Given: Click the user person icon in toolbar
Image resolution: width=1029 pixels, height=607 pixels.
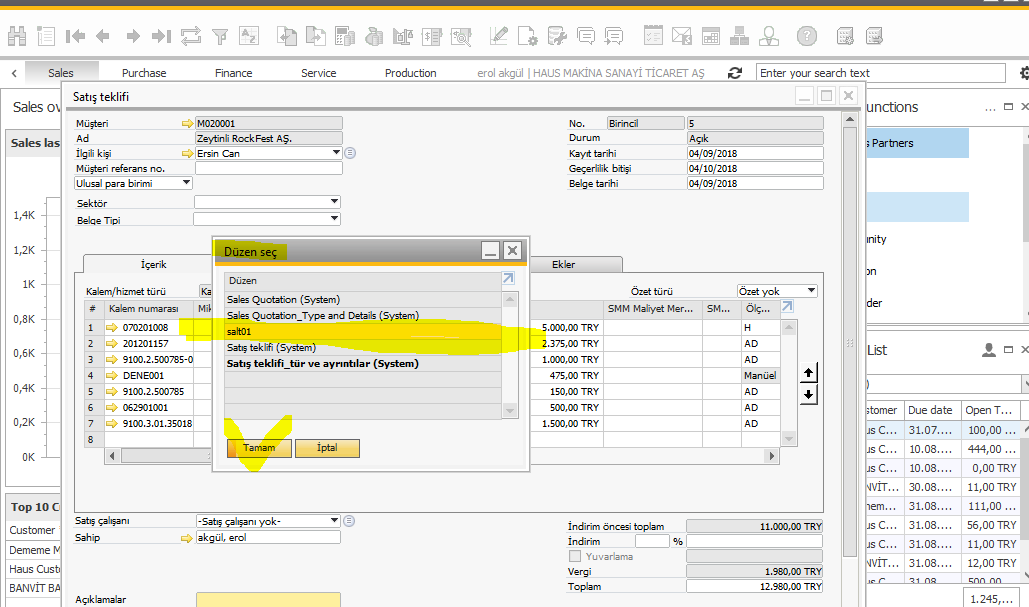Looking at the screenshot, I should click(x=769, y=37).
